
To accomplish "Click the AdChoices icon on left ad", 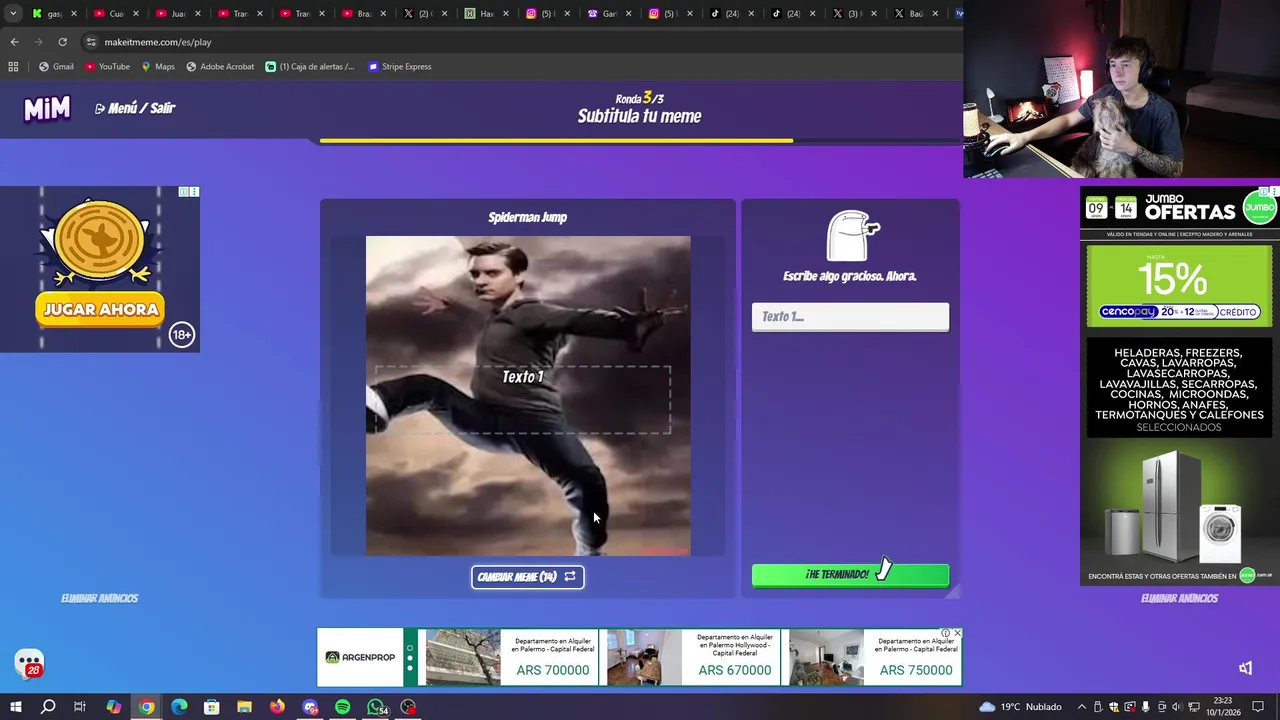I will pos(184,192).
